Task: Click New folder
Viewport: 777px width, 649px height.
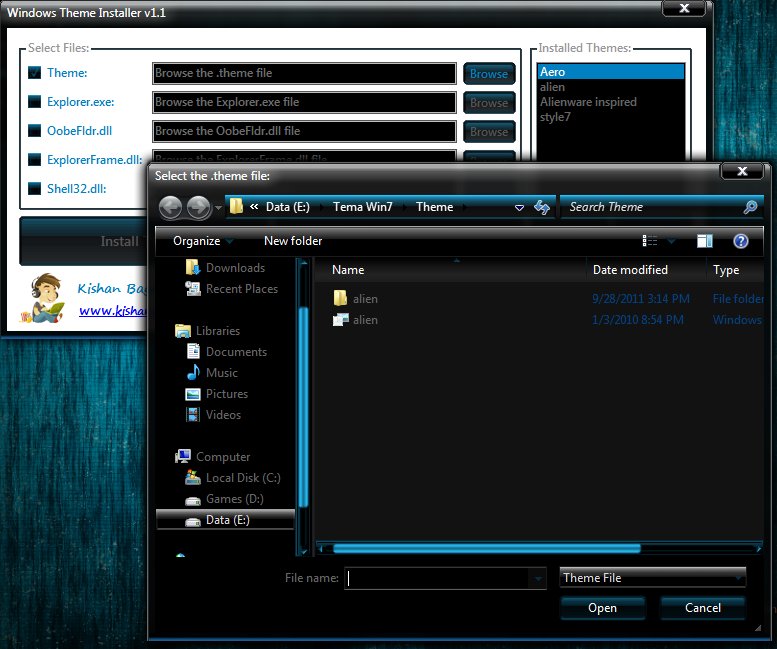Action: (x=293, y=241)
